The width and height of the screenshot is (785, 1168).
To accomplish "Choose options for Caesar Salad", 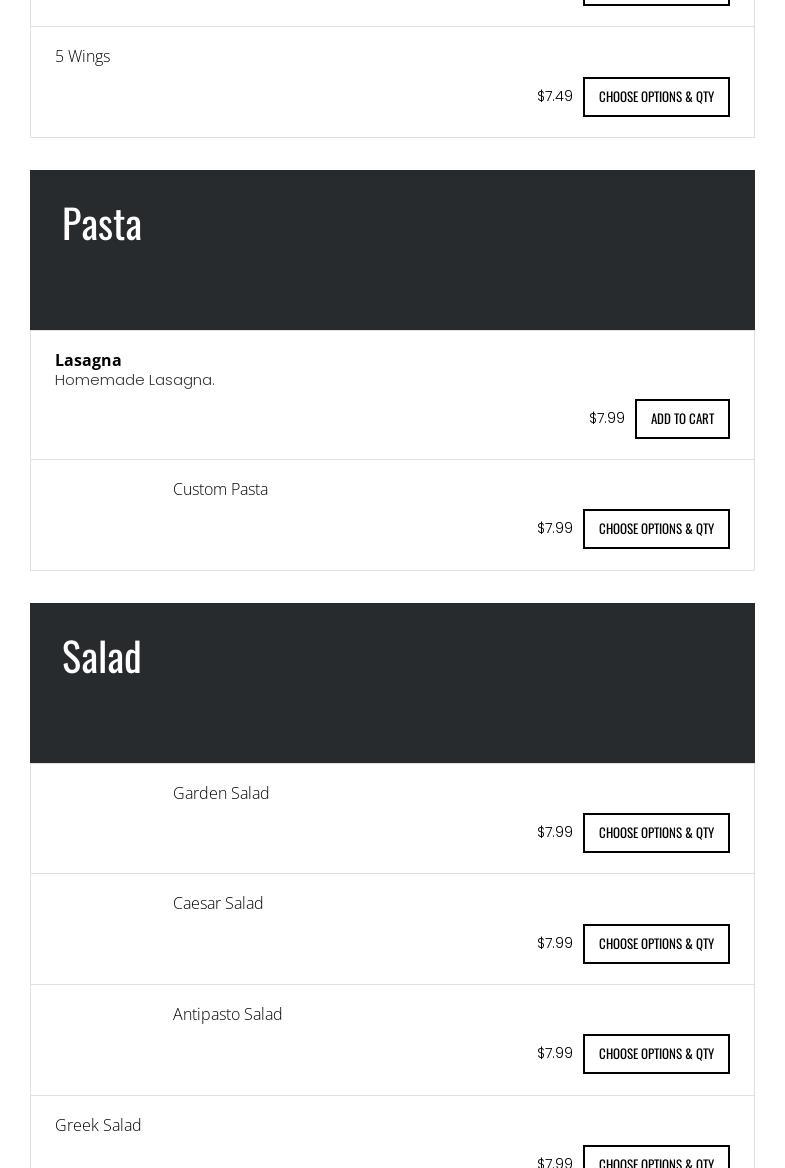I will click(656, 944).
